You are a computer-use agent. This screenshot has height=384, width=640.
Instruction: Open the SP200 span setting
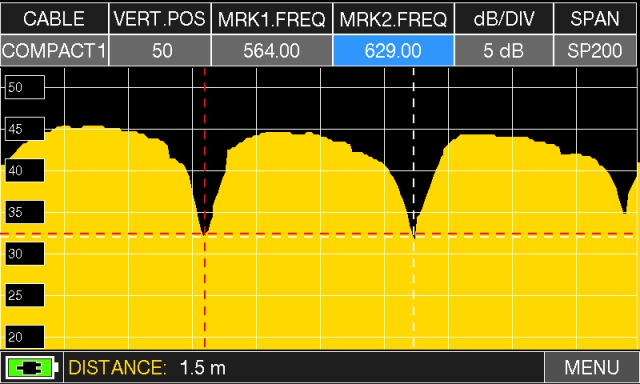(595, 51)
